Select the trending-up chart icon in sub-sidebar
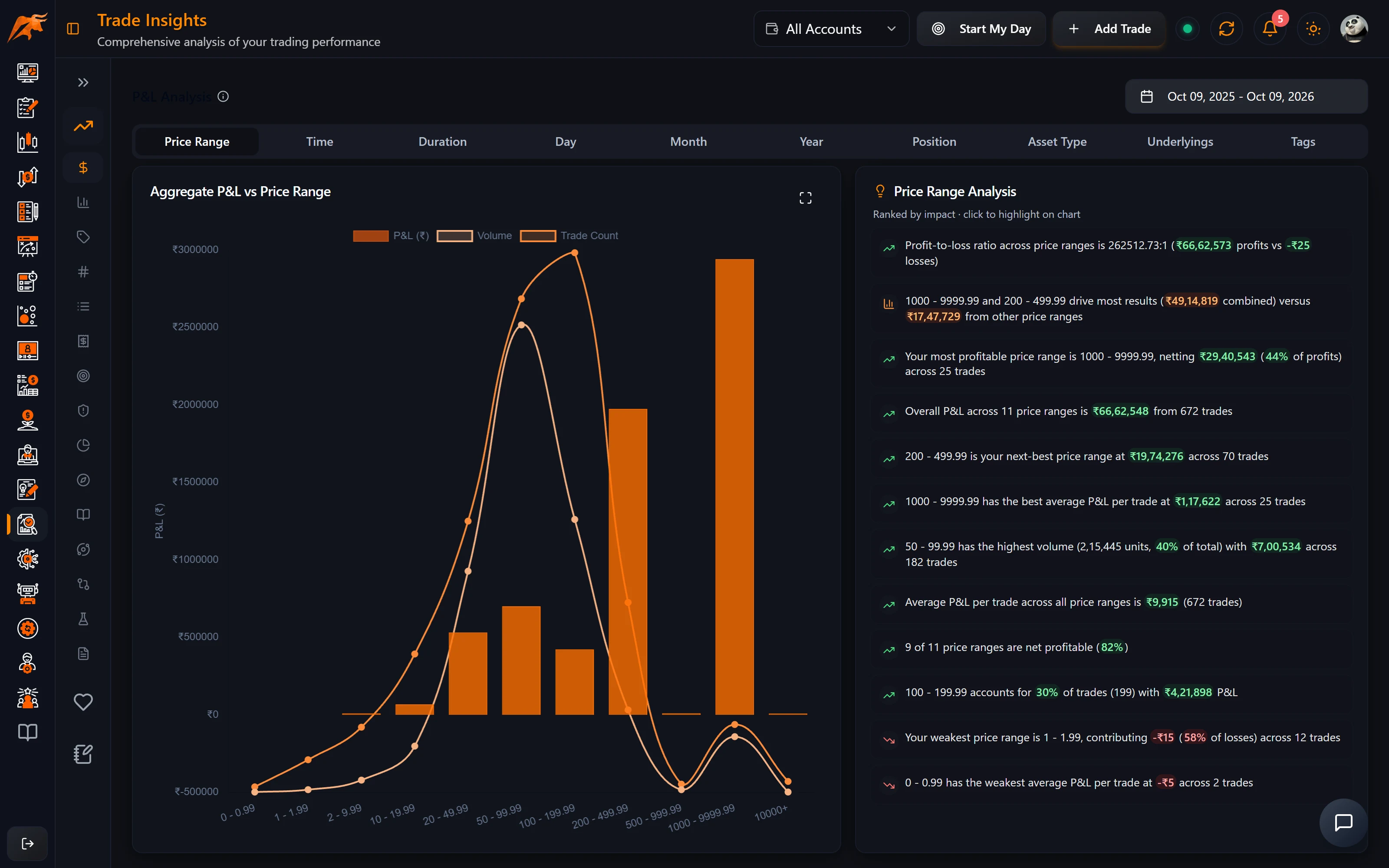Screen dimensions: 1389x868 pyautogui.click(x=83, y=126)
